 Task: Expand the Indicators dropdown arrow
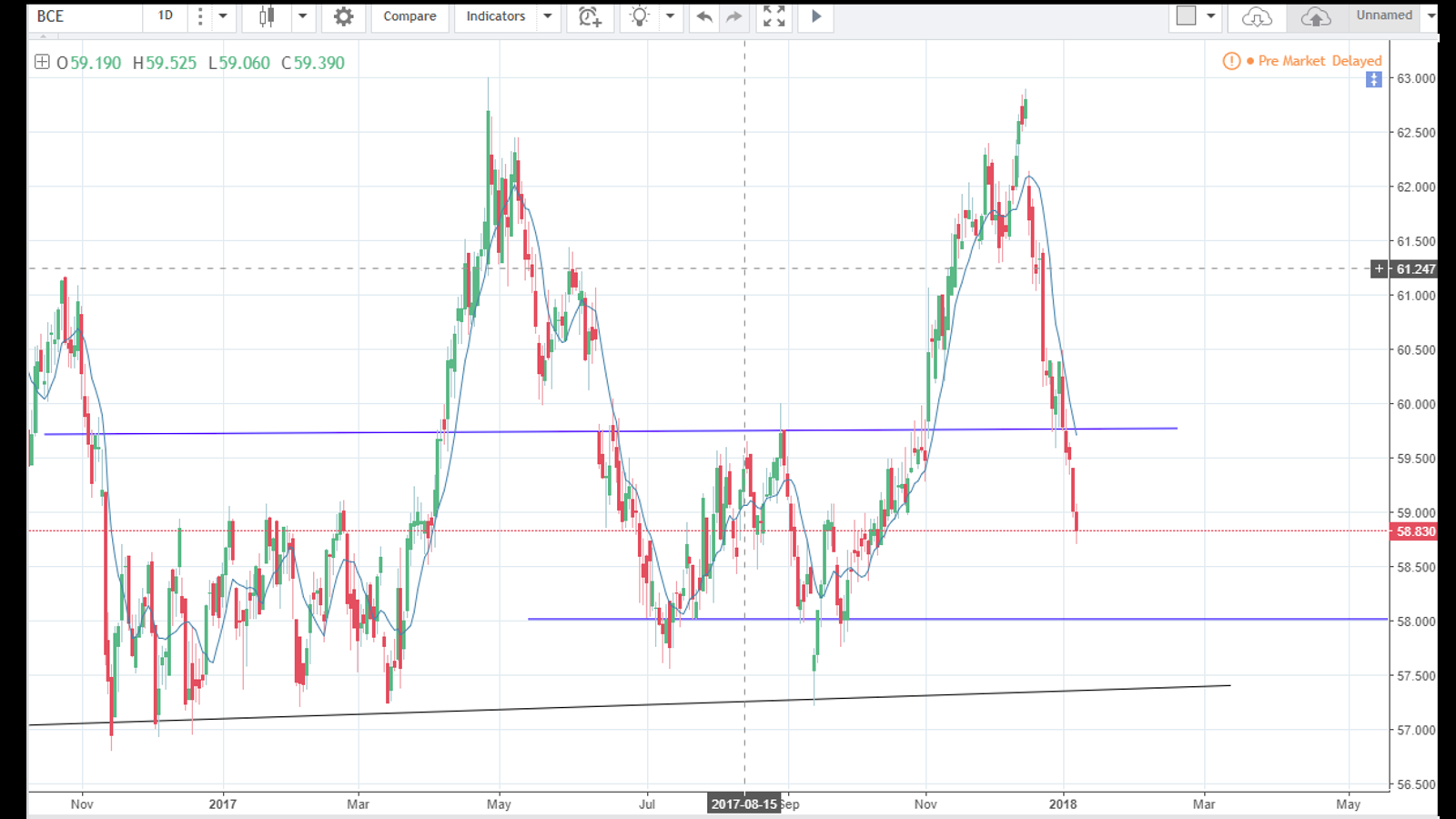pyautogui.click(x=548, y=16)
